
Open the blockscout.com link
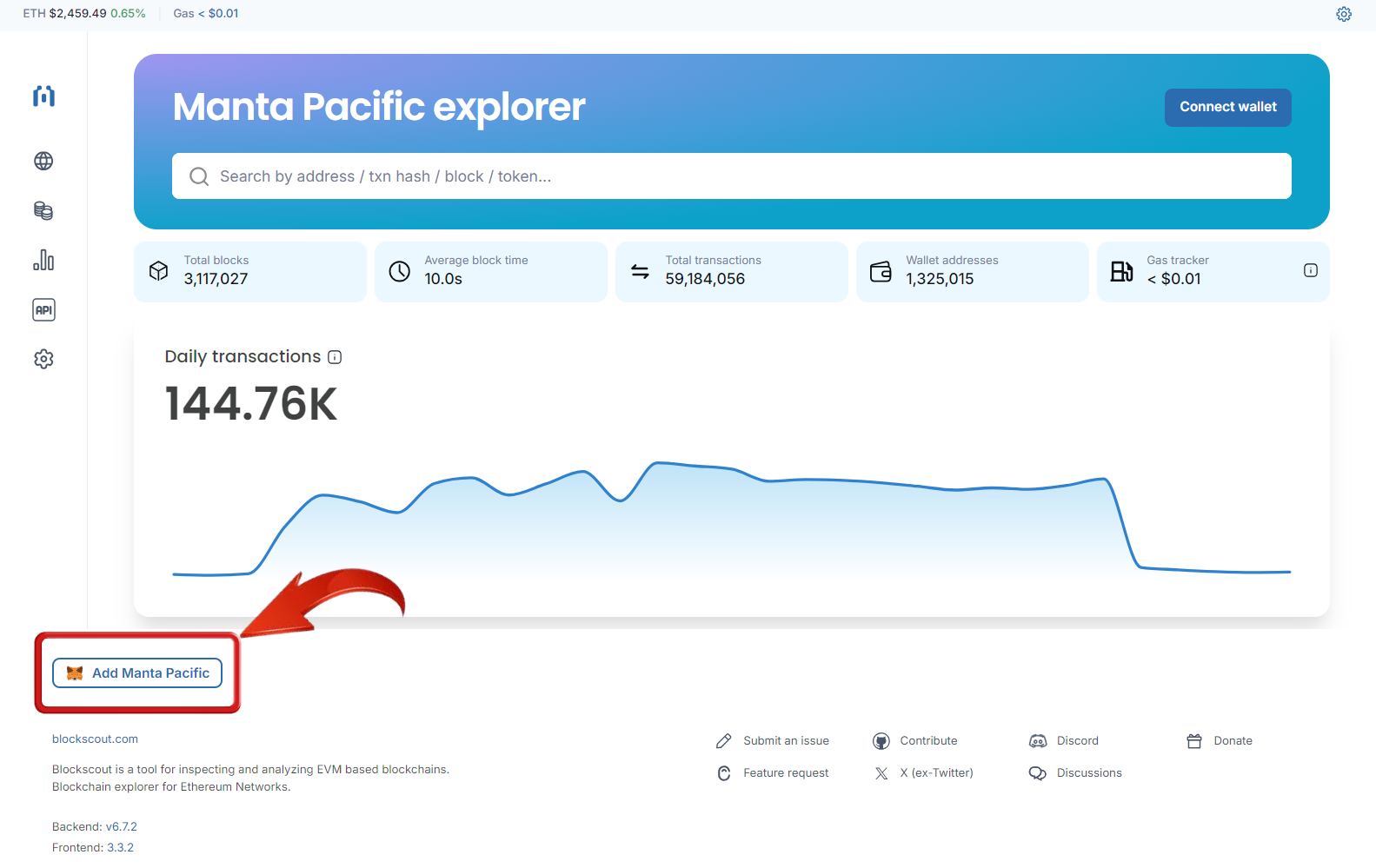coord(95,739)
